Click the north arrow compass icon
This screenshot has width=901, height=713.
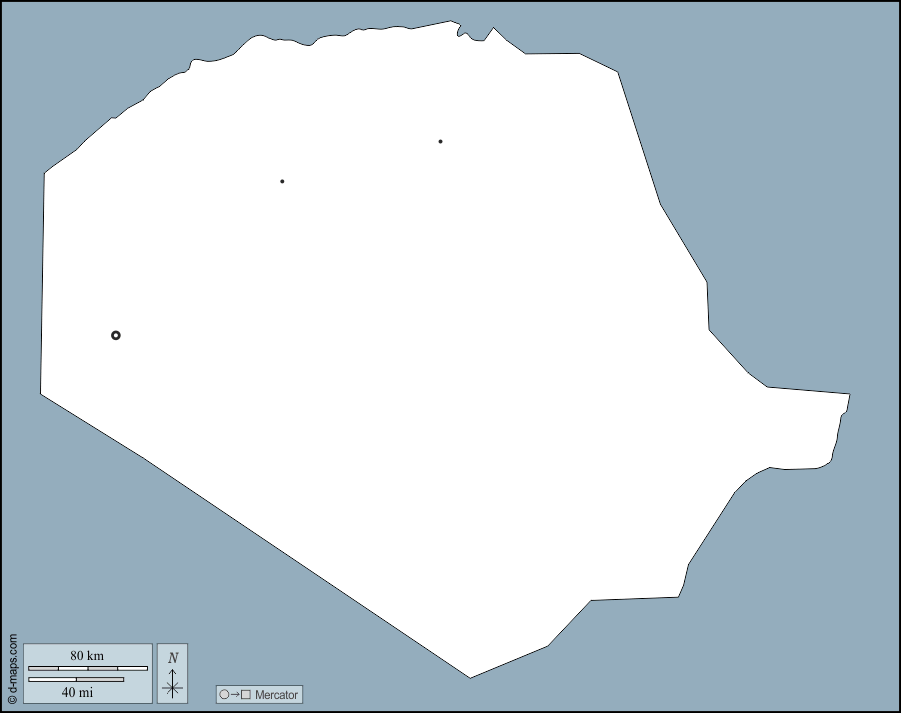pyautogui.click(x=172, y=673)
